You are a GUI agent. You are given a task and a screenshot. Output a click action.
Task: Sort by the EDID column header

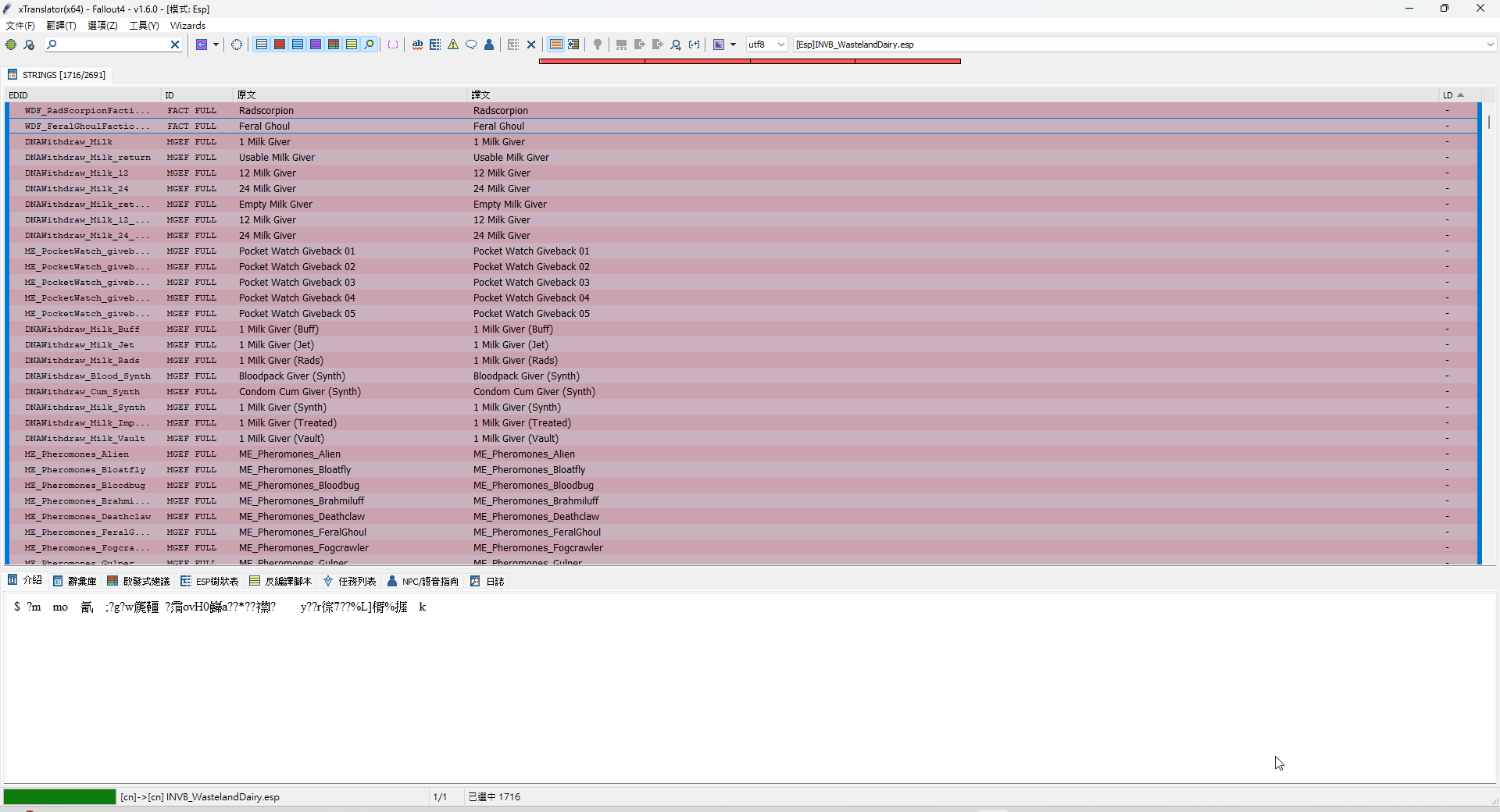point(83,95)
